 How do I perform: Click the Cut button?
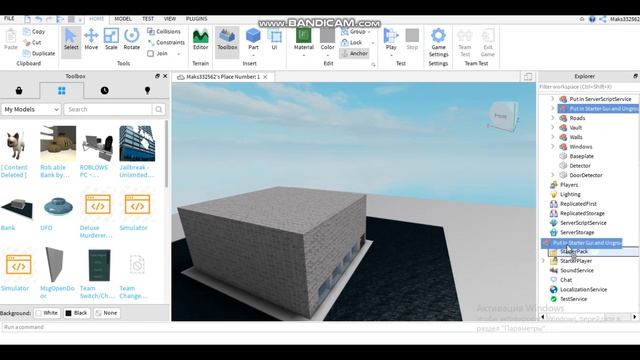pos(33,42)
